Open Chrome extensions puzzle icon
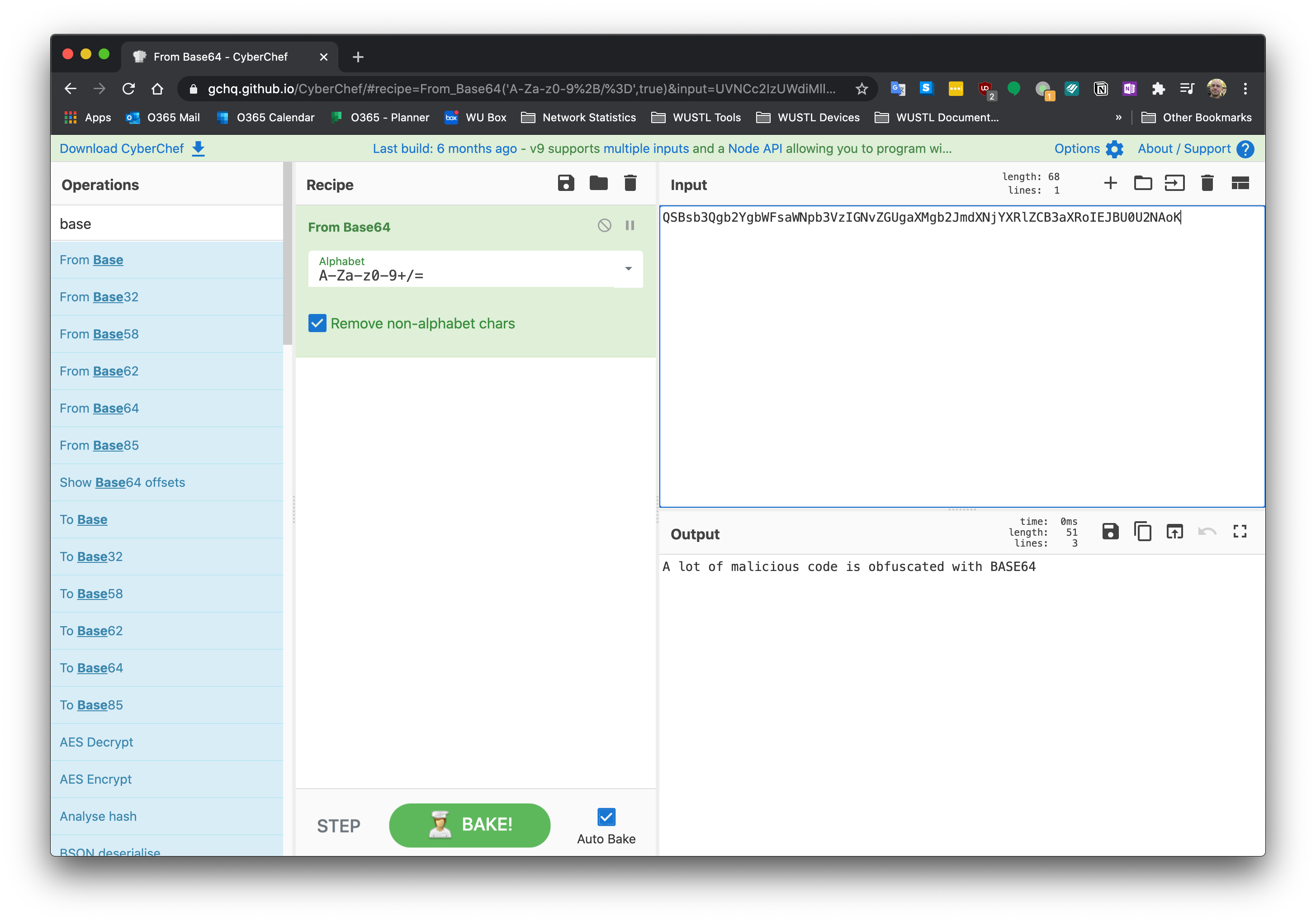This screenshot has width=1316, height=923. 1158,89
